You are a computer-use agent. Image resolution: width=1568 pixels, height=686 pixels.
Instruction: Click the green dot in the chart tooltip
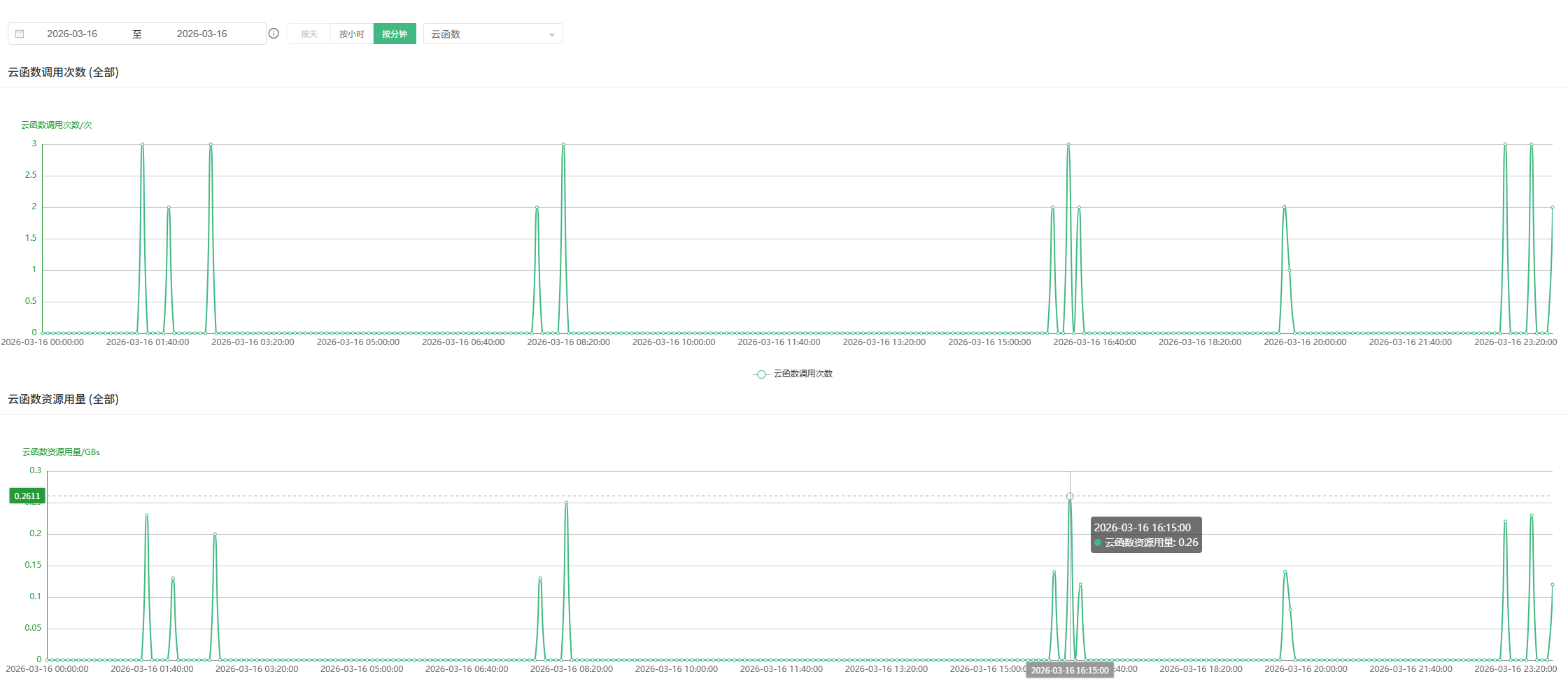tap(1098, 542)
